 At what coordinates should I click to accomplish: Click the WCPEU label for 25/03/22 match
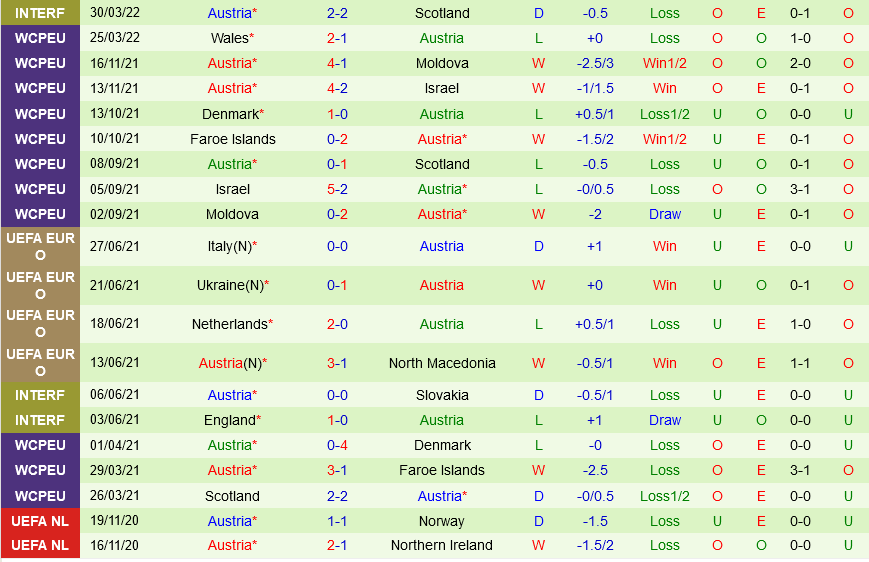pos(40,38)
